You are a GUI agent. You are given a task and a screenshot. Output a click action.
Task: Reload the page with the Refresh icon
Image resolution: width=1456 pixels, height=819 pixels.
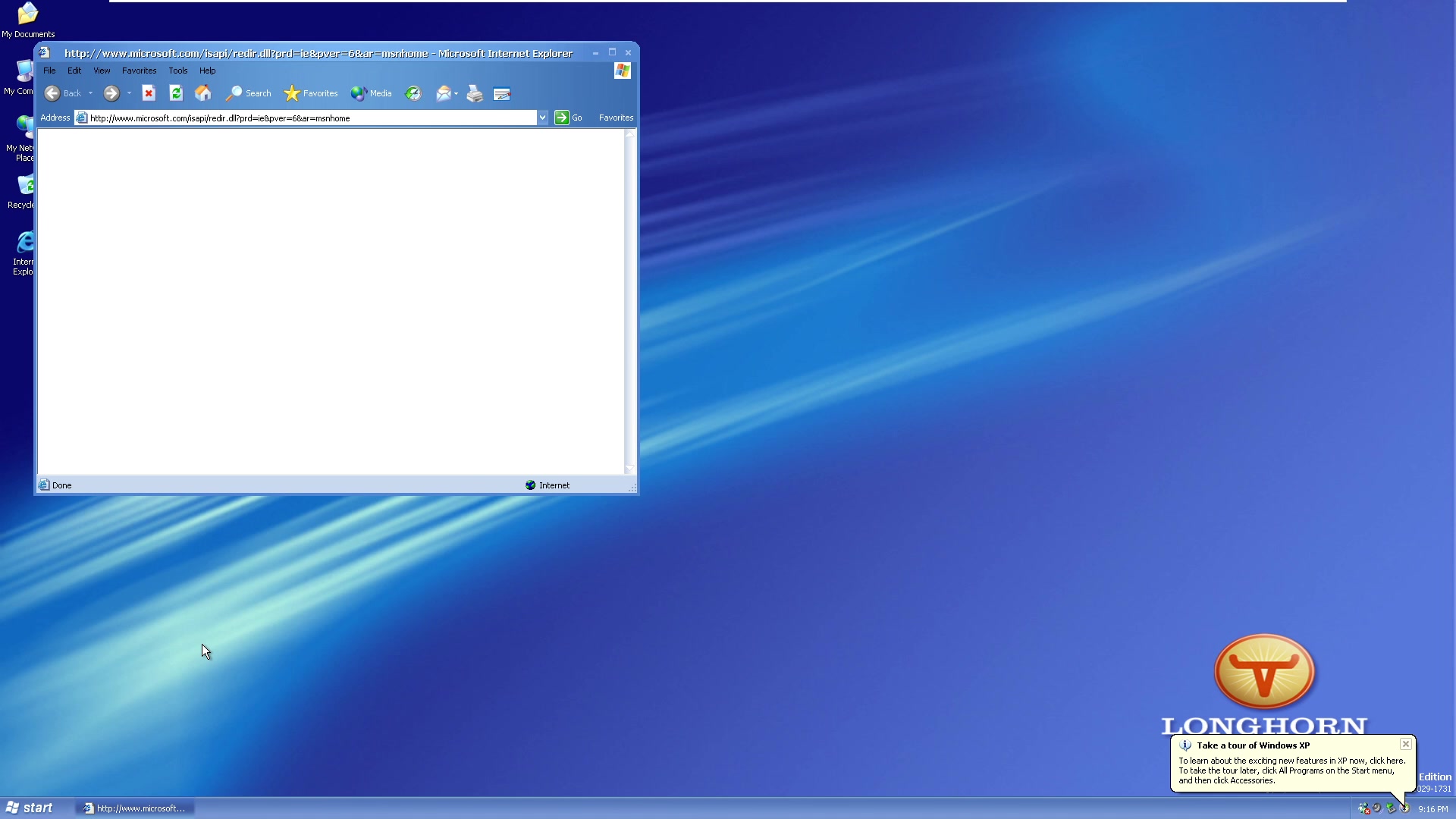tap(176, 93)
